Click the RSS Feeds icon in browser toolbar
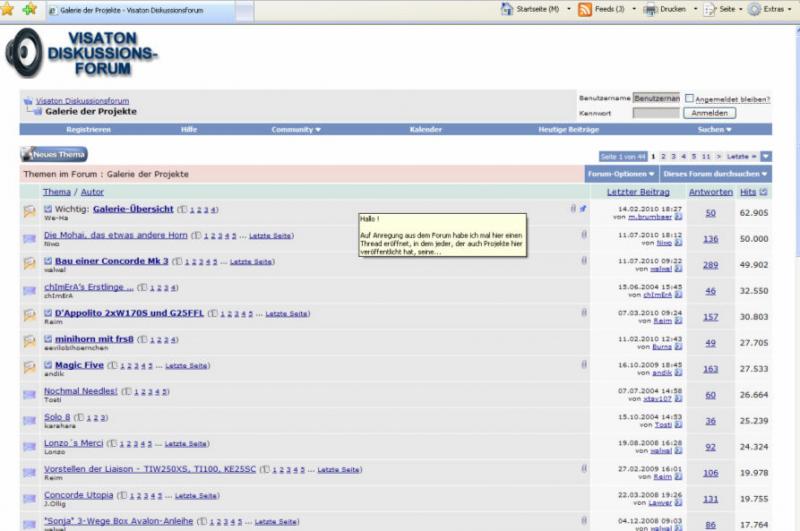This screenshot has height=531, width=800. (584, 9)
